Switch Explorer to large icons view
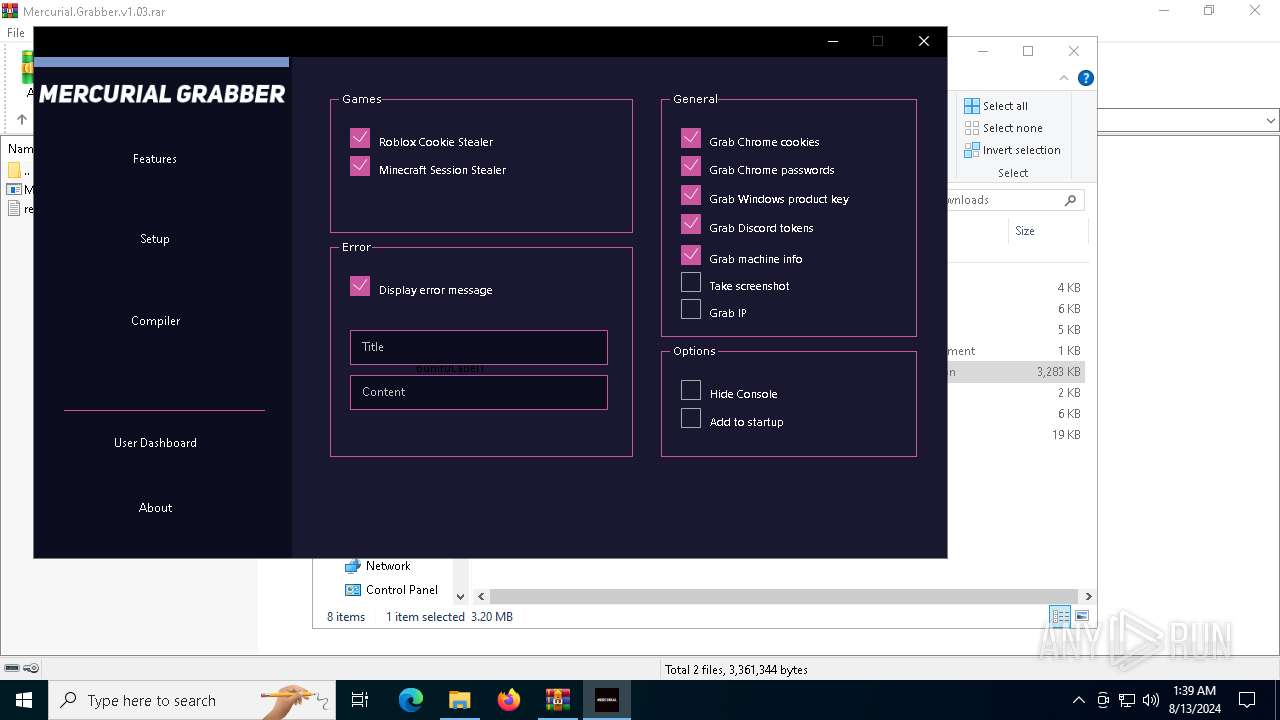Viewport: 1280px width, 720px height. pos(1081,616)
